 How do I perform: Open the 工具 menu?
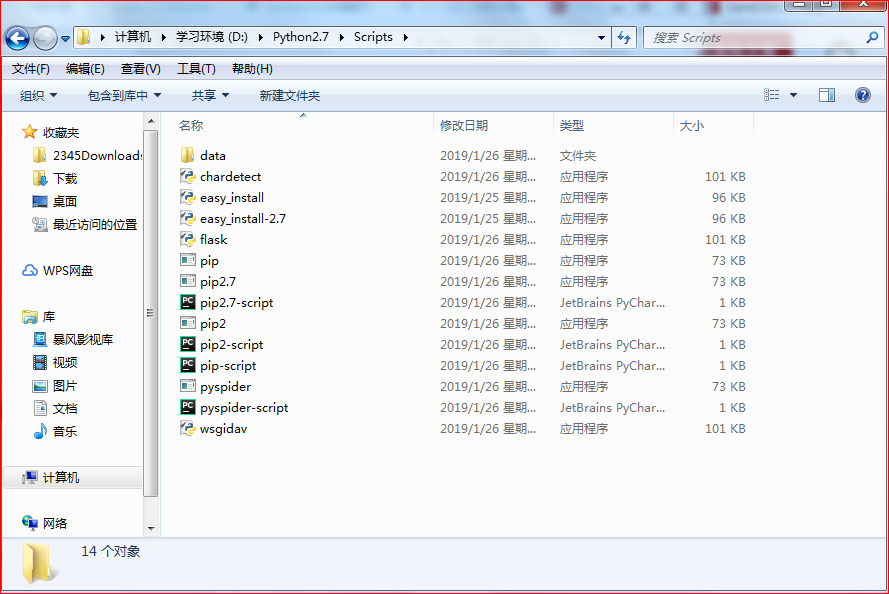[x=196, y=68]
